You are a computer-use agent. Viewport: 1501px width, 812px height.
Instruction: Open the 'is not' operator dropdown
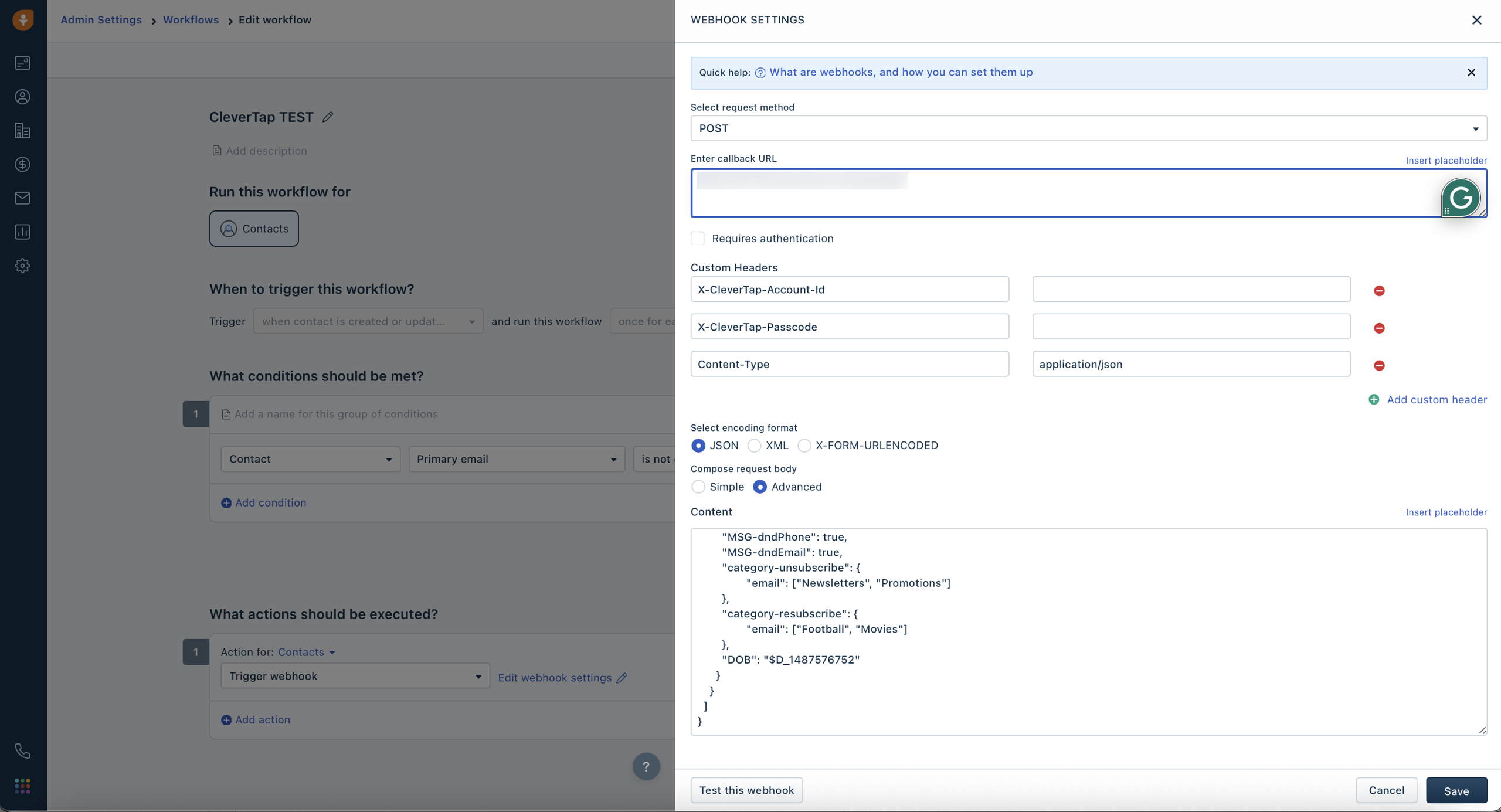coord(654,459)
